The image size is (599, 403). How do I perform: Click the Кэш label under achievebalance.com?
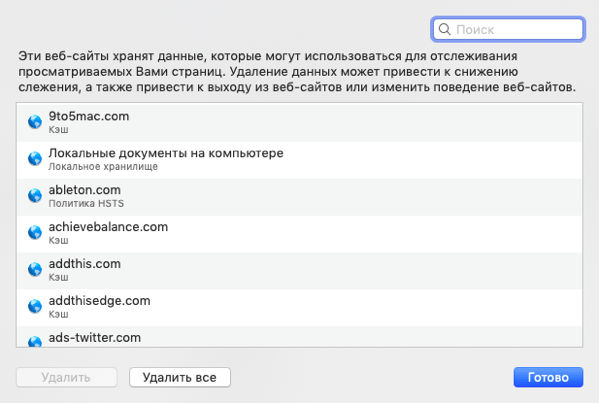tap(58, 241)
